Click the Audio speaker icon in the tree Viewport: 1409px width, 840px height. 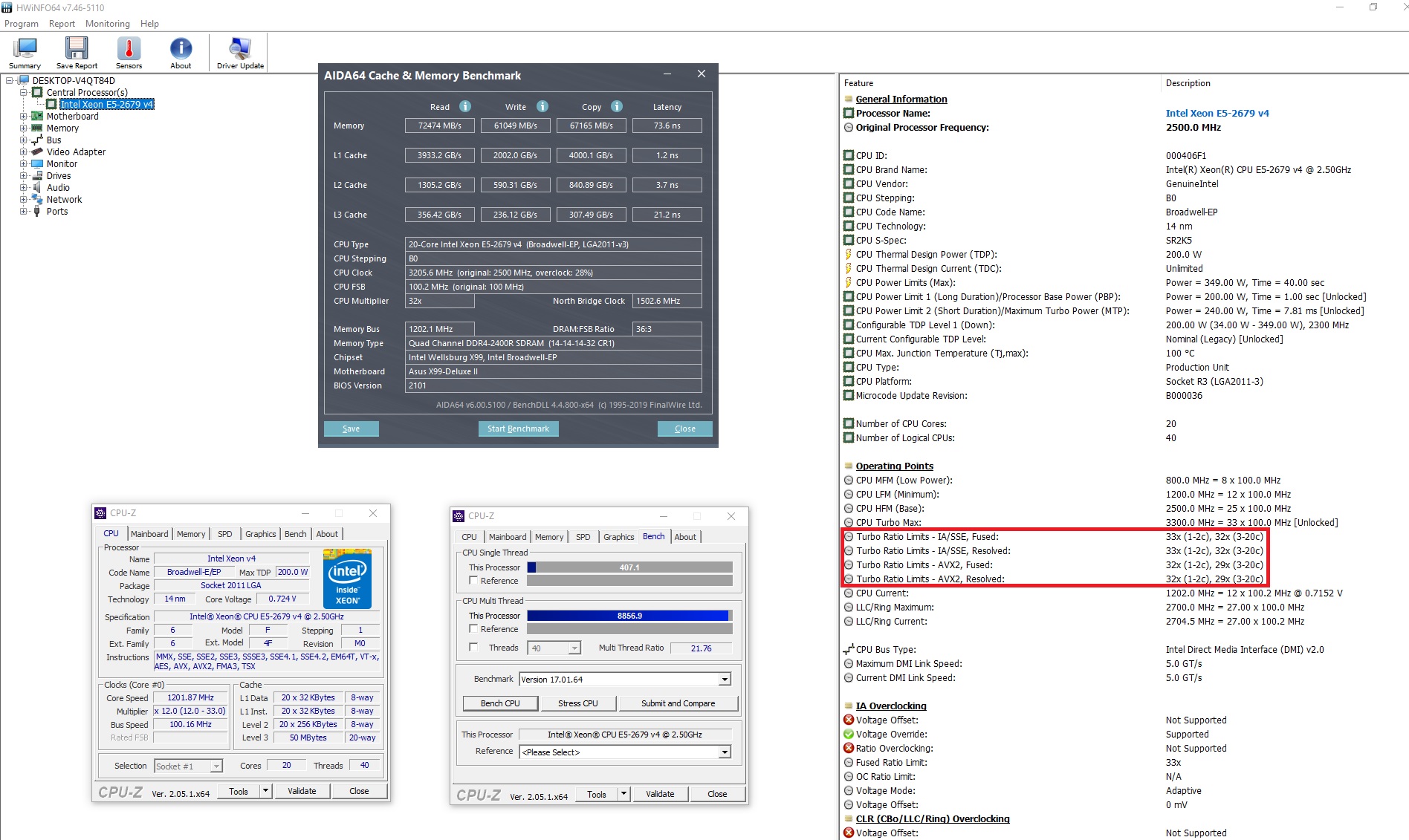(37, 188)
